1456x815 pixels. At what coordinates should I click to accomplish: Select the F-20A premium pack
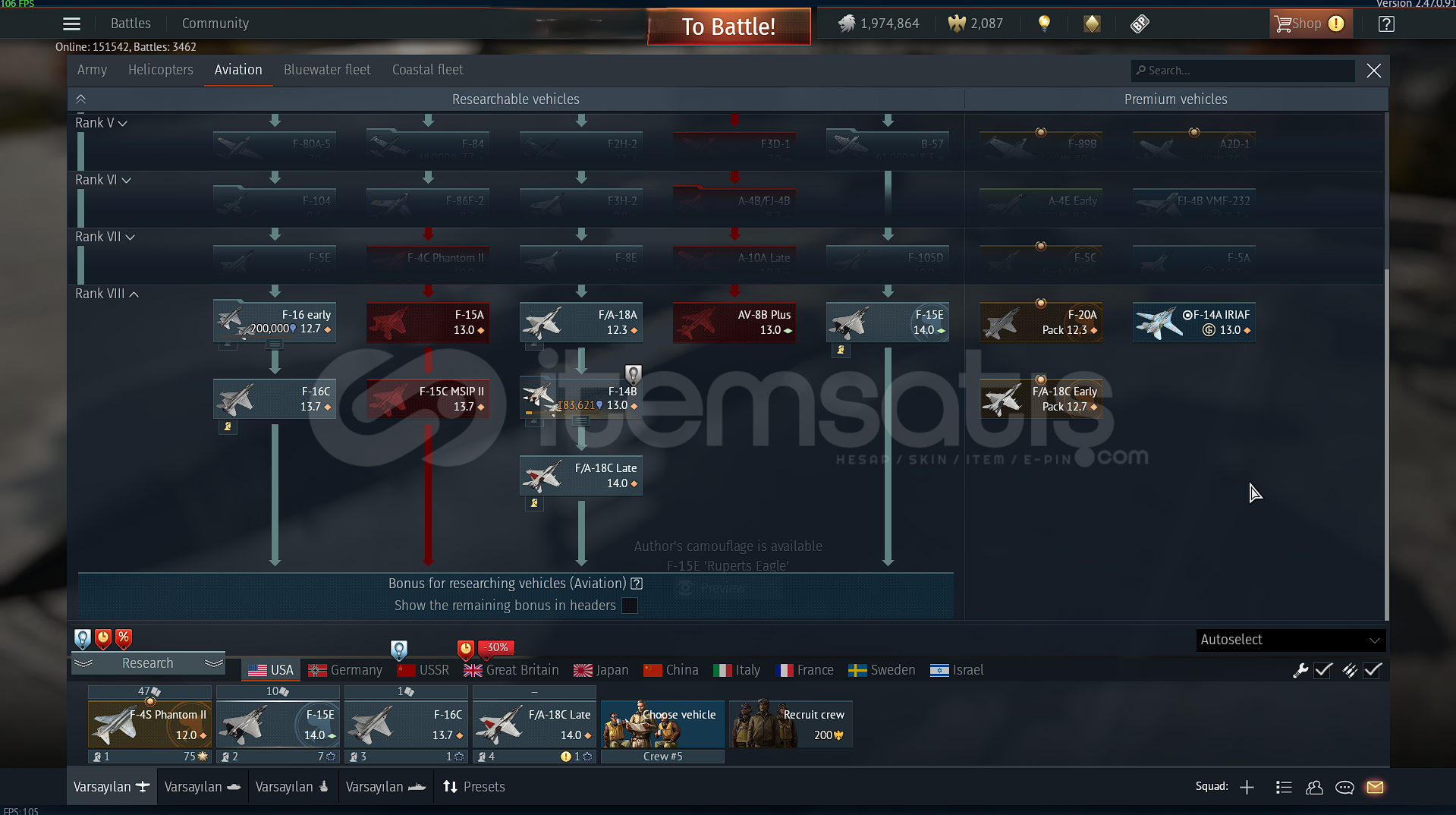click(1041, 322)
